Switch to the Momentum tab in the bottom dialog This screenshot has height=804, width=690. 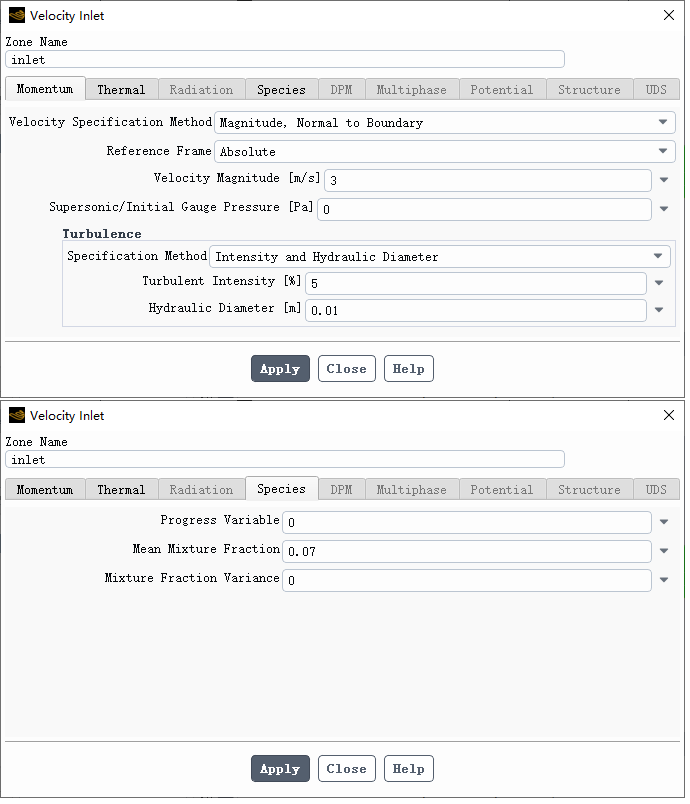45,490
